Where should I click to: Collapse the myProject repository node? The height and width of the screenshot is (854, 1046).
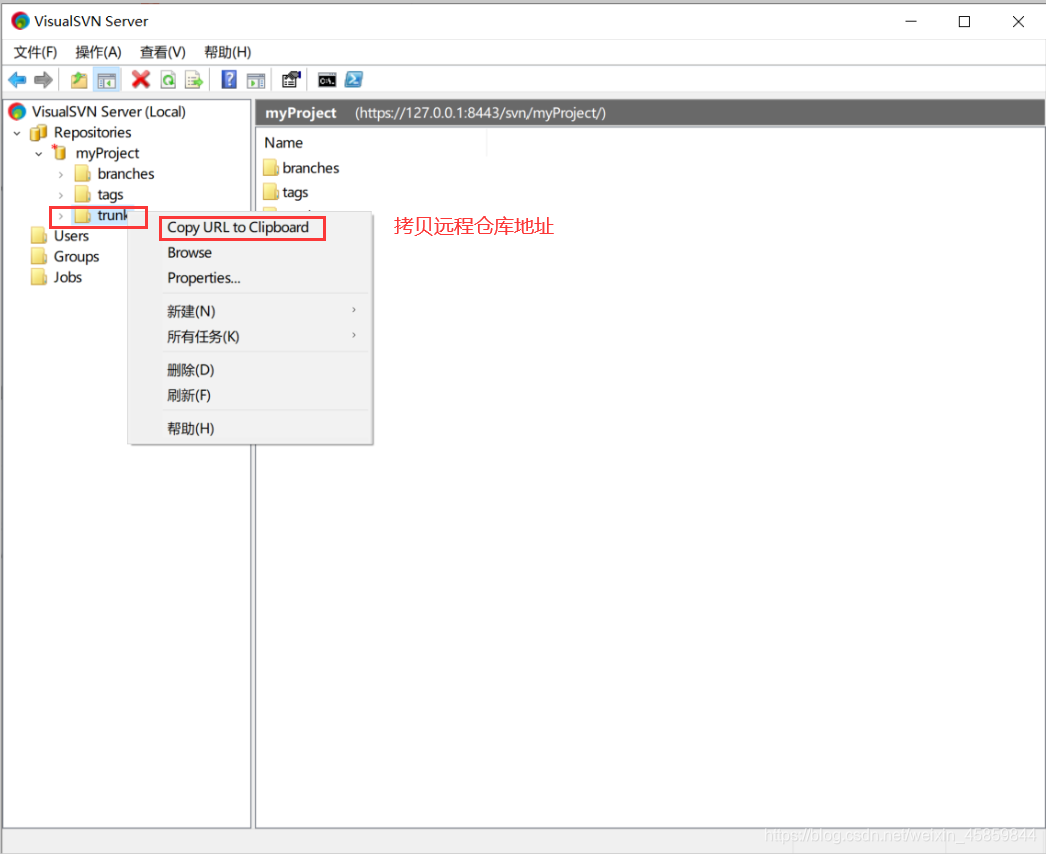pos(39,153)
